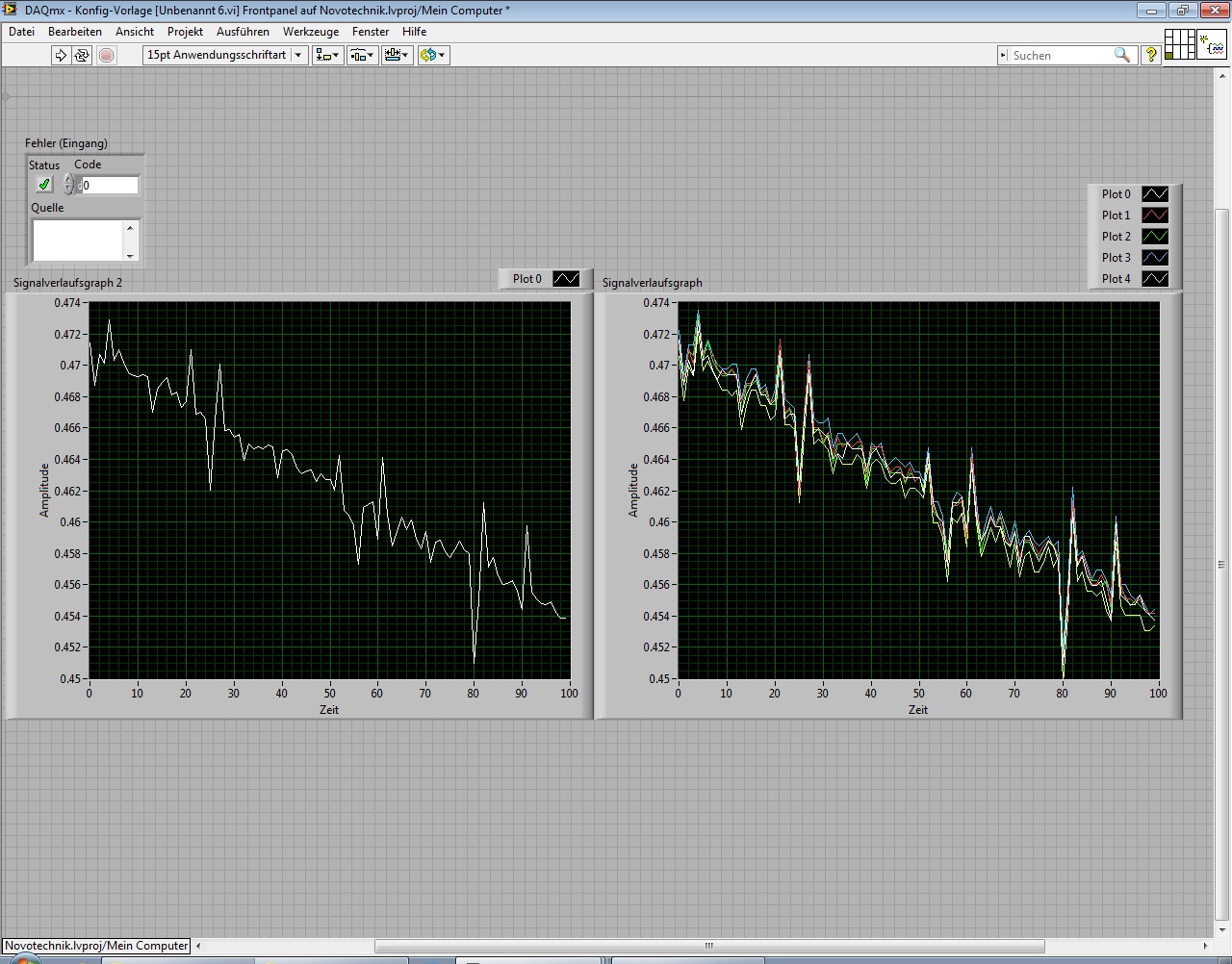Click the Signalverlaufsgraph label of right graph
1232x964 pixels.
[x=653, y=283]
